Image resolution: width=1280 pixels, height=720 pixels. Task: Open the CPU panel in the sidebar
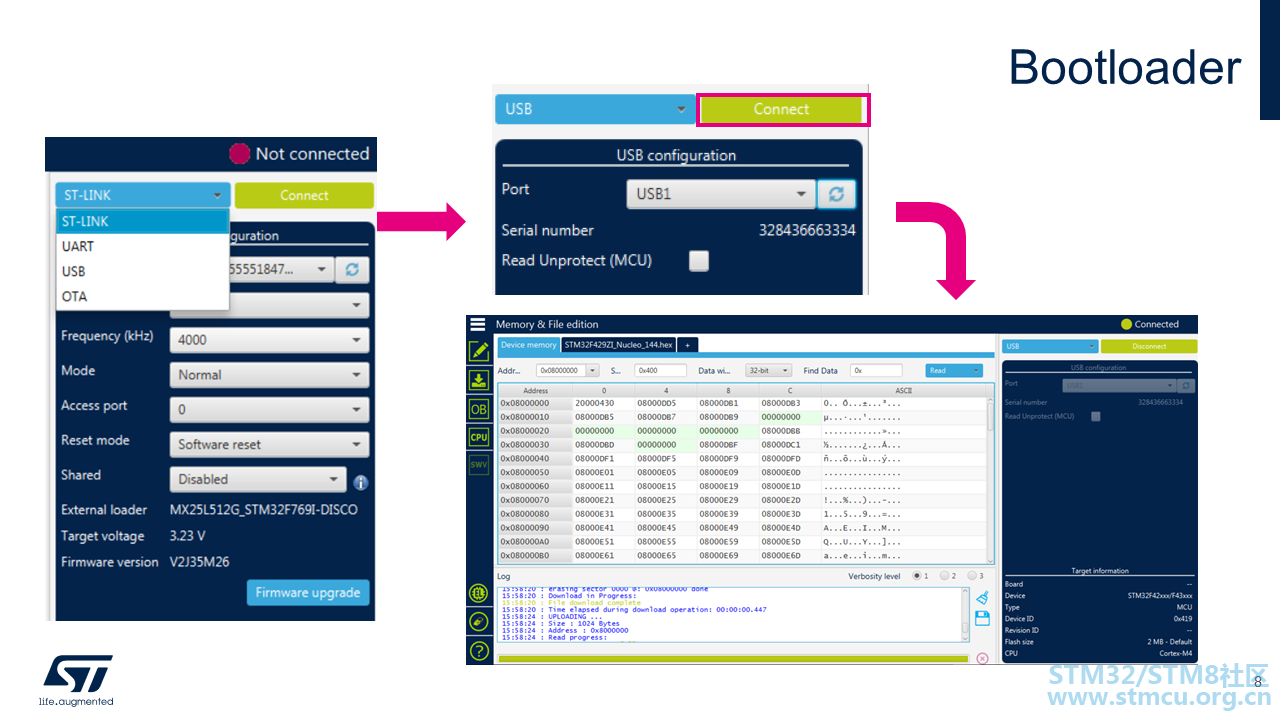[478, 437]
